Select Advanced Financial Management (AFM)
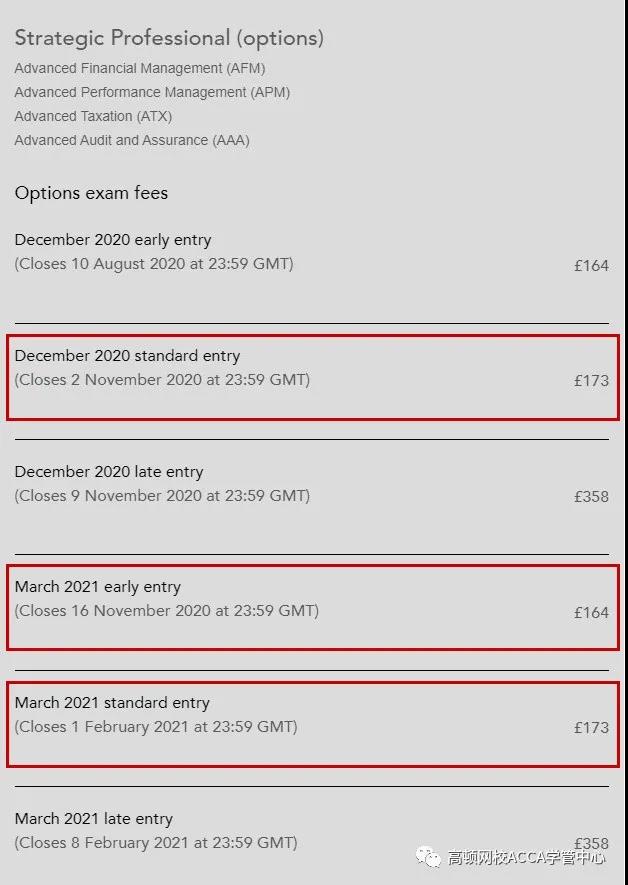 [x=140, y=68]
